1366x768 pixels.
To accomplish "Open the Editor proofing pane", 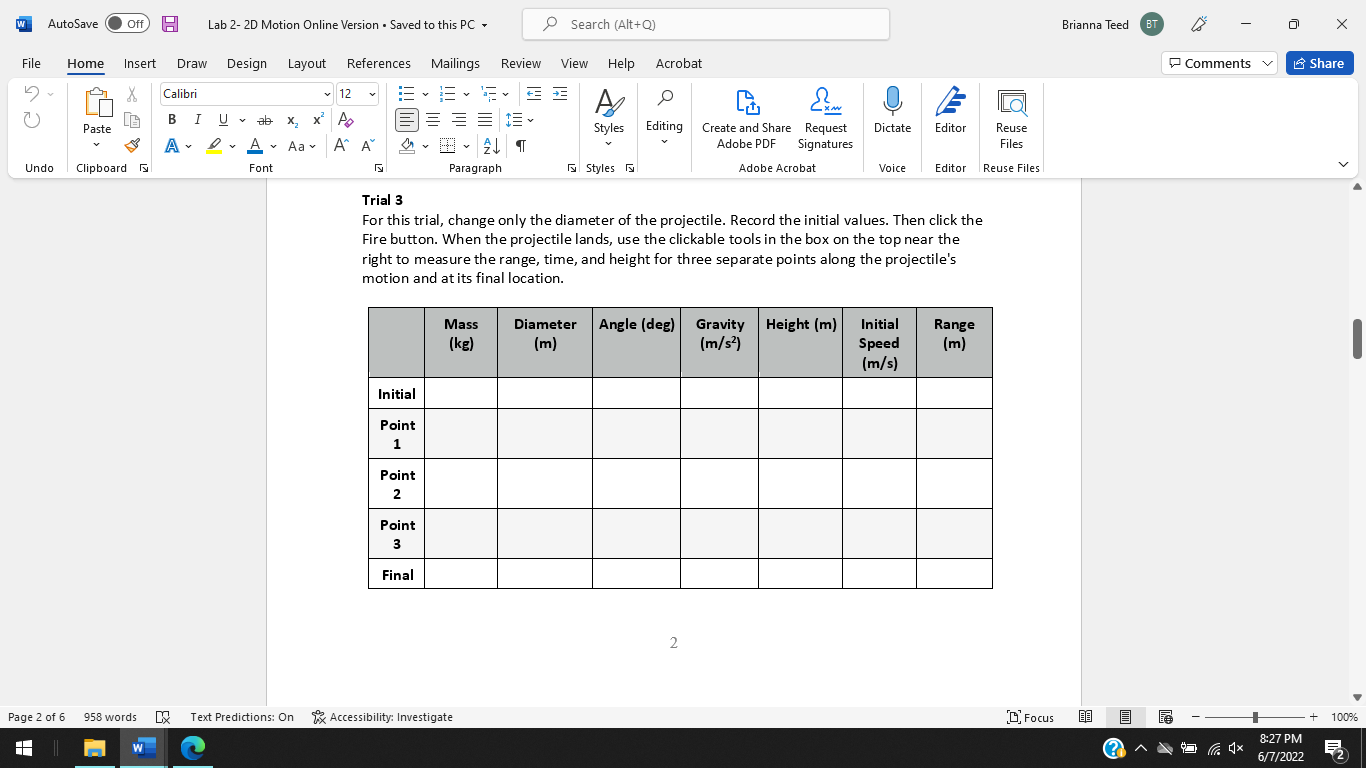I will [x=950, y=111].
